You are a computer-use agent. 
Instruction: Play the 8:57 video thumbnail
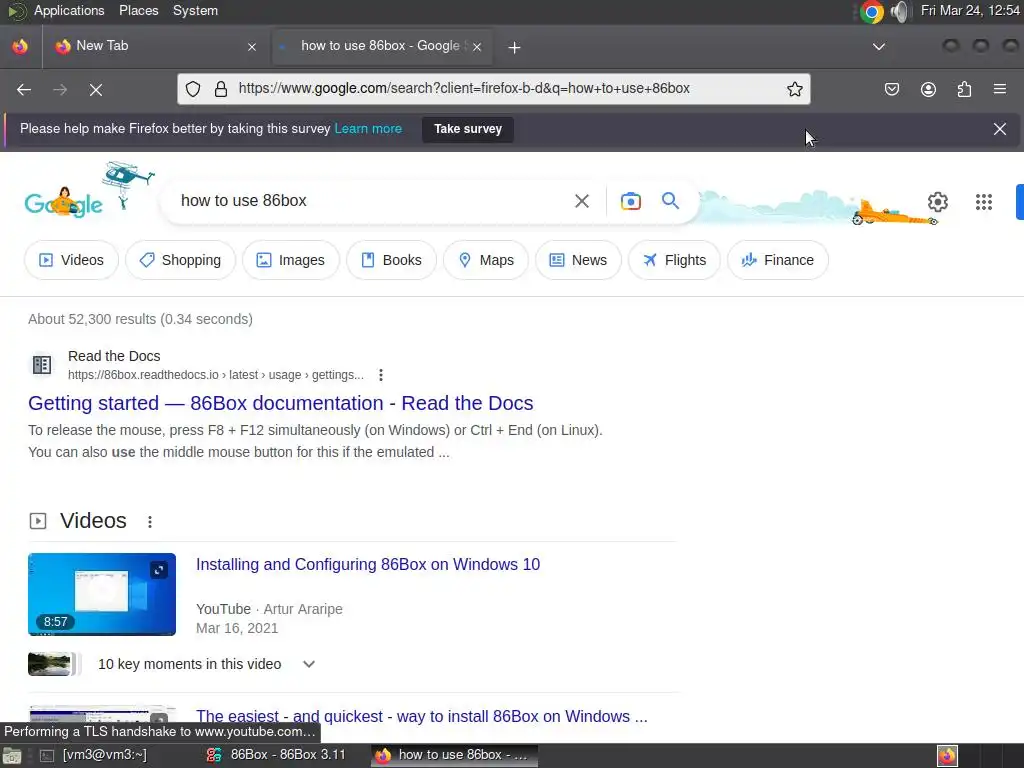[102, 594]
